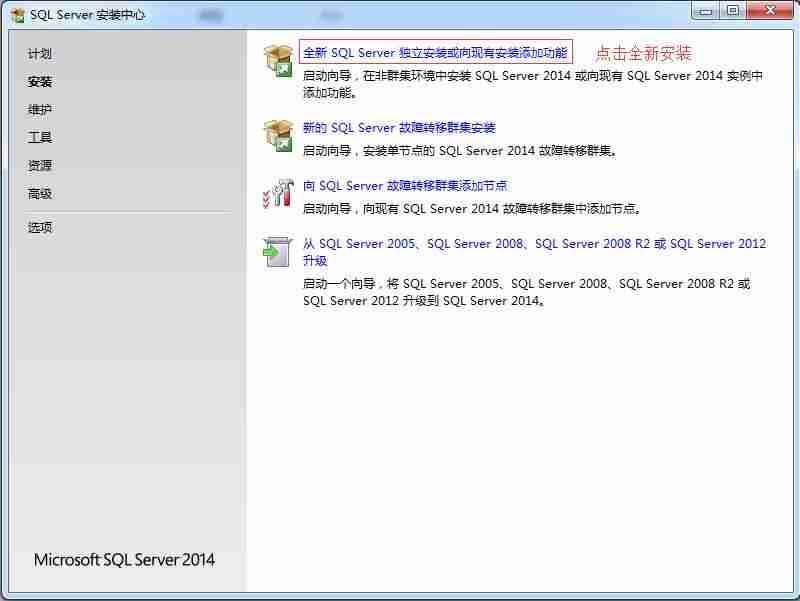Select the 安装 section

[x=41, y=82]
